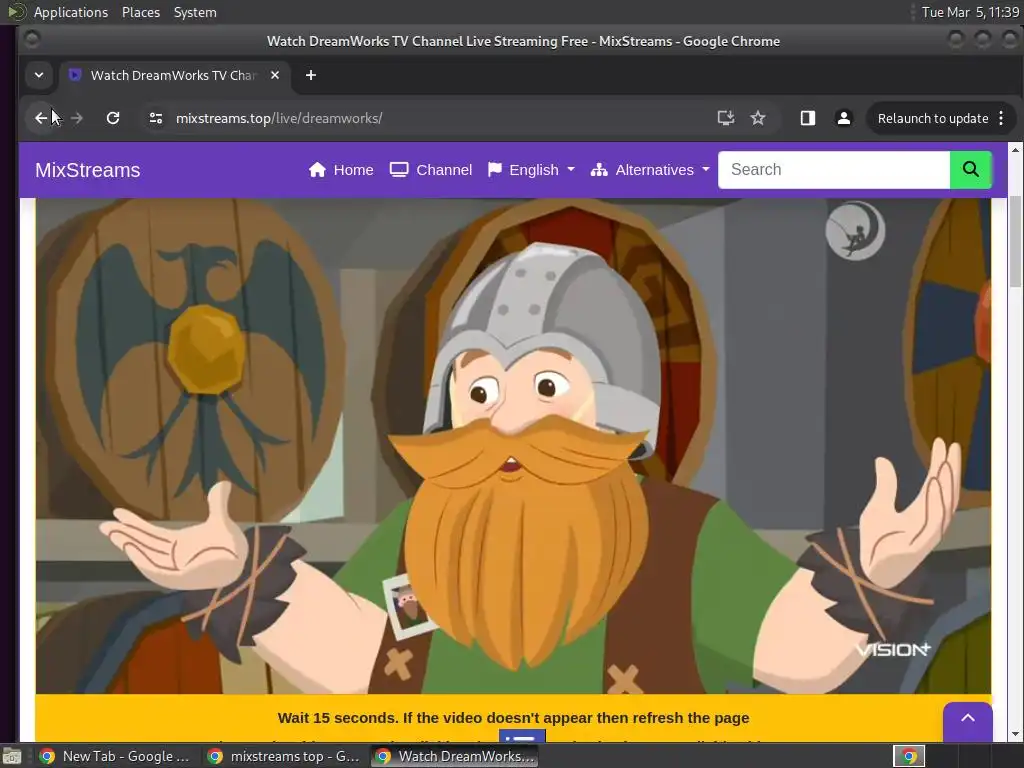Go to Home in the site navbar
1024x768 pixels.
[341, 170]
